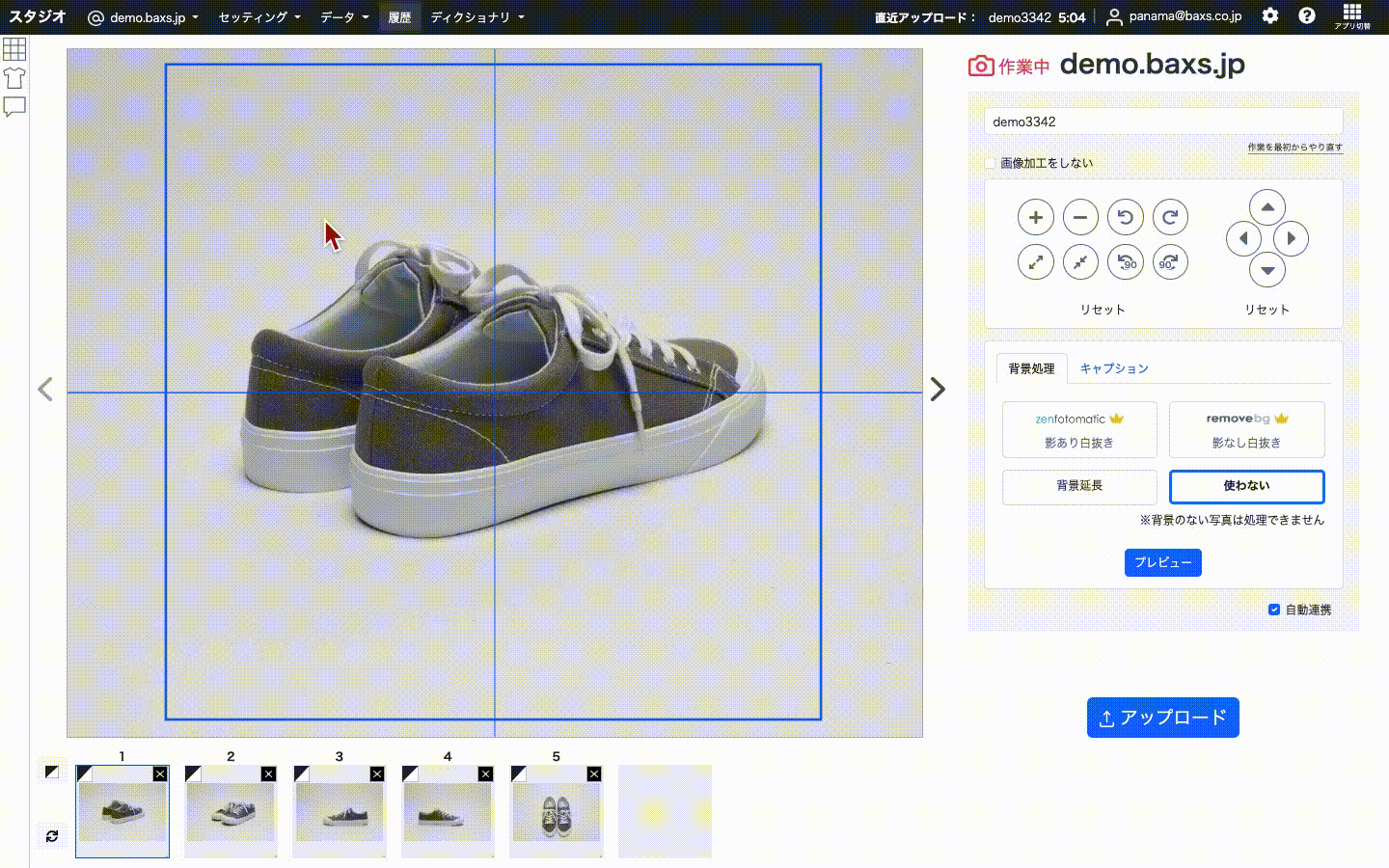The height and width of the screenshot is (868, 1389).
Task: Click the zoom out minus icon
Action: pyautogui.click(x=1080, y=217)
